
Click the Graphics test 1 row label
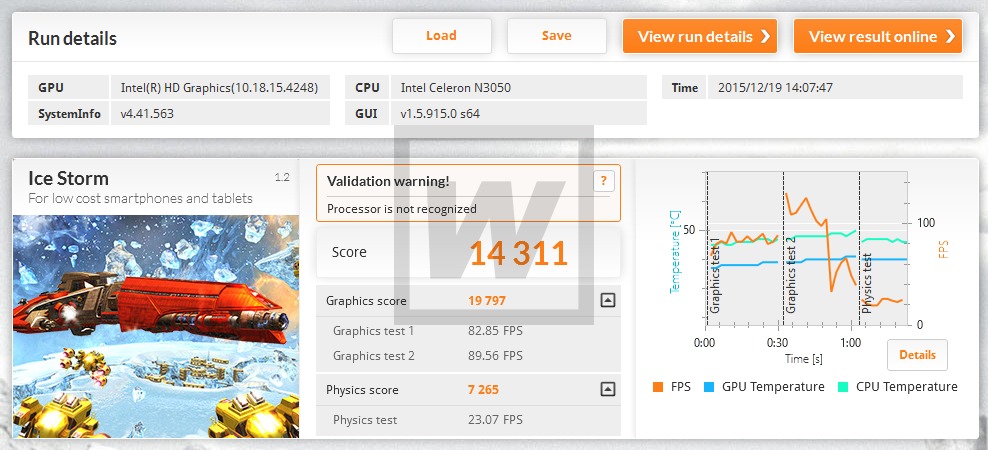pyautogui.click(x=373, y=331)
